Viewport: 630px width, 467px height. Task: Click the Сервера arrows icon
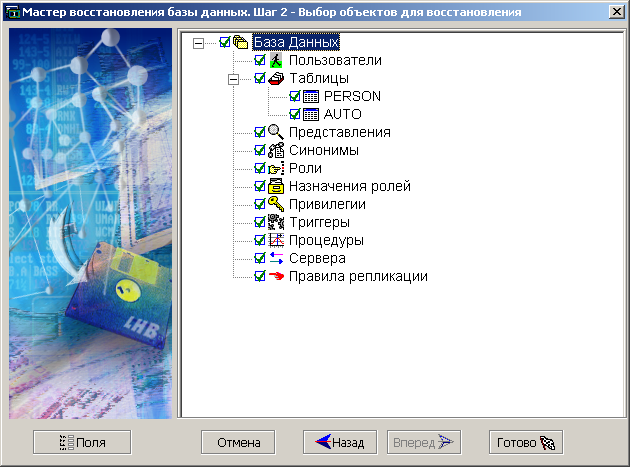pyautogui.click(x=277, y=258)
